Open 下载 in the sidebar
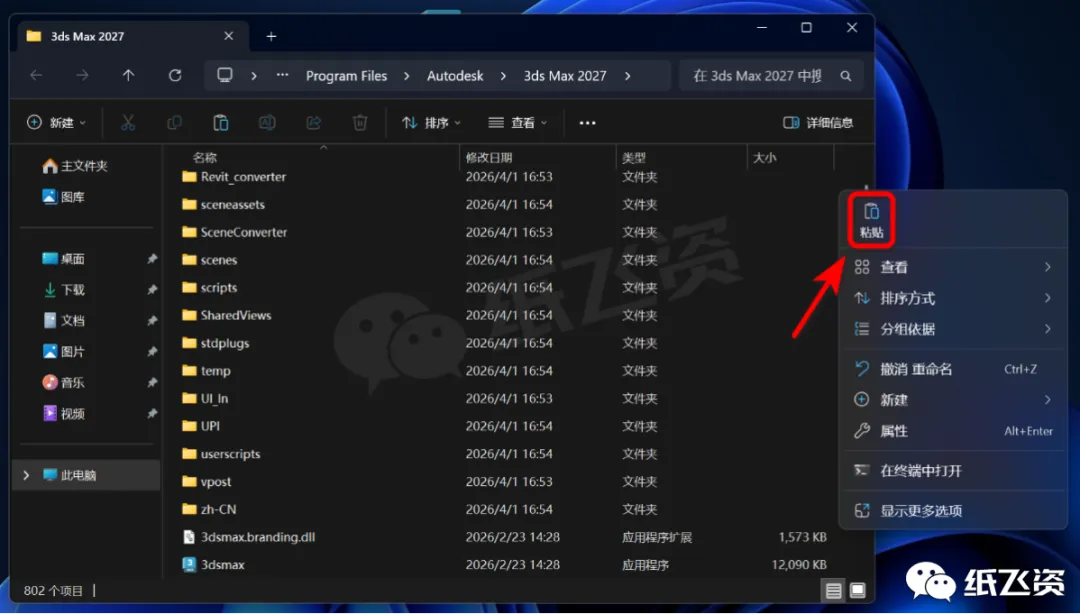1080x614 pixels. (63, 289)
